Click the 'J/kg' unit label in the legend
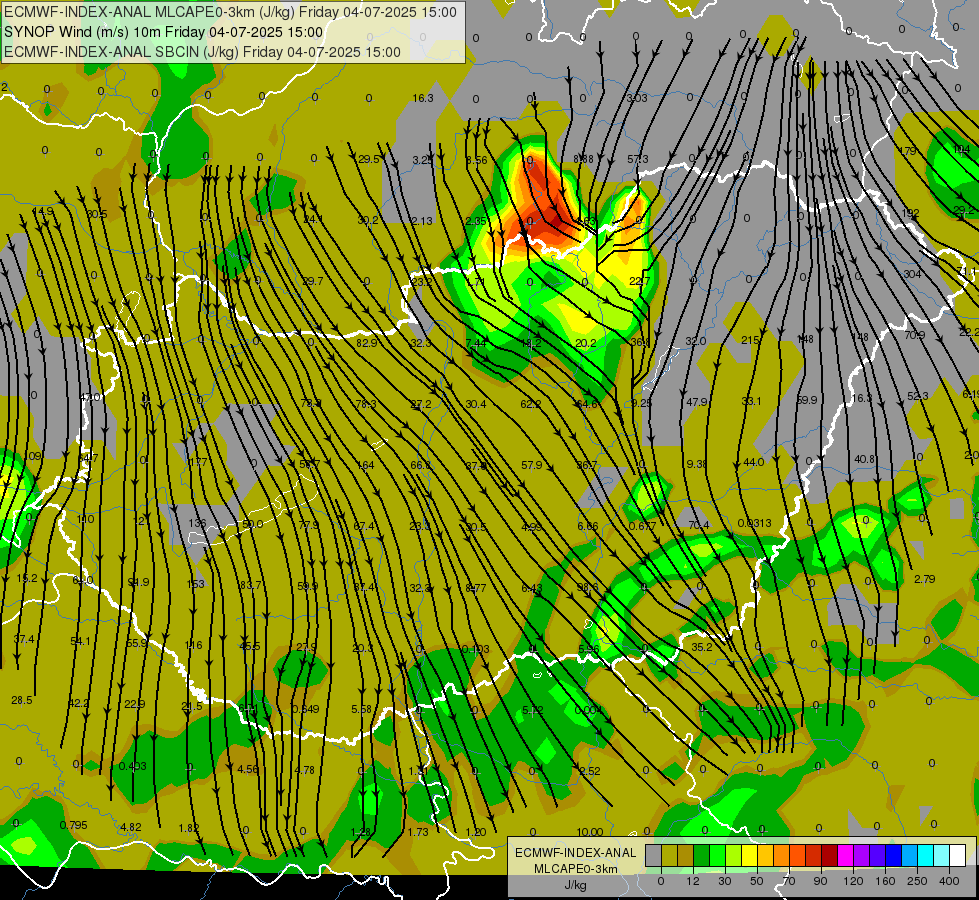The width and height of the screenshot is (979, 900). pos(576,885)
